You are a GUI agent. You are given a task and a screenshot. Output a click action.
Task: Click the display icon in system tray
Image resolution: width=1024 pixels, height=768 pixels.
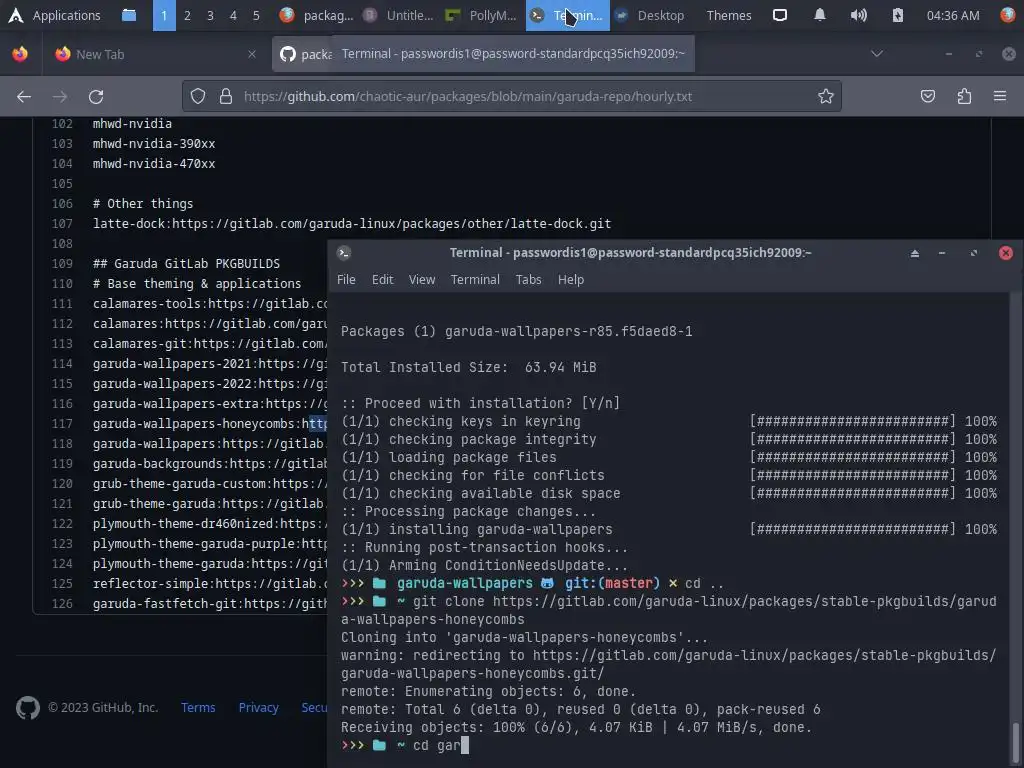pos(780,15)
